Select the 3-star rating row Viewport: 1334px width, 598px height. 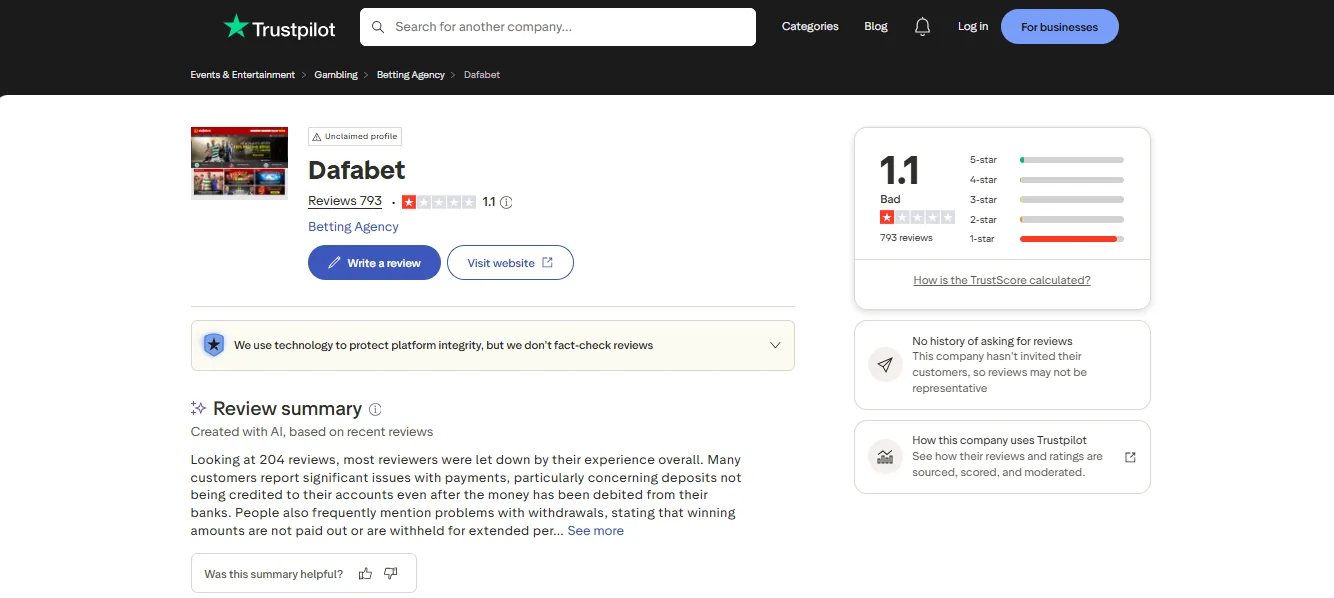tap(1047, 200)
